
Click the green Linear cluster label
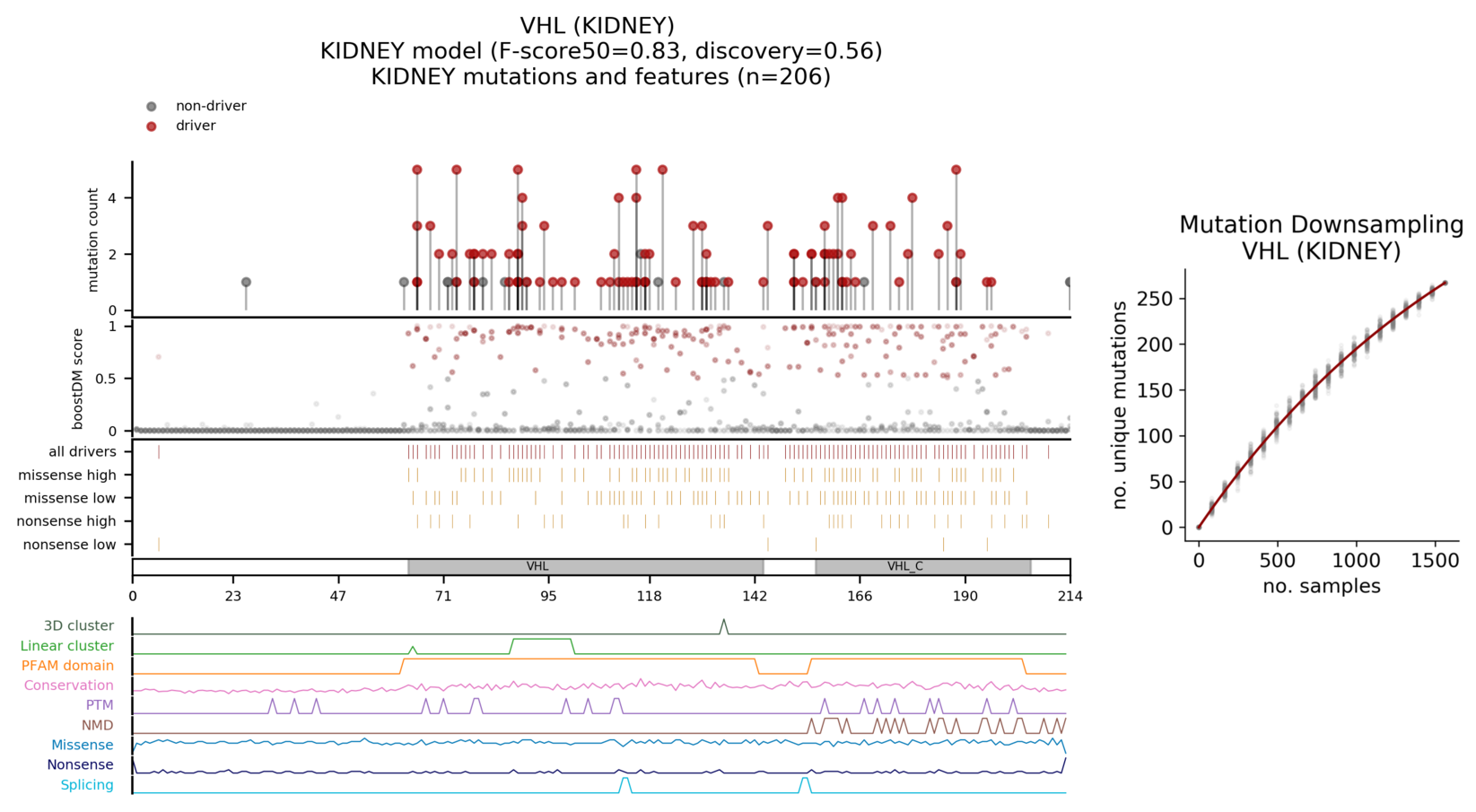[x=67, y=646]
